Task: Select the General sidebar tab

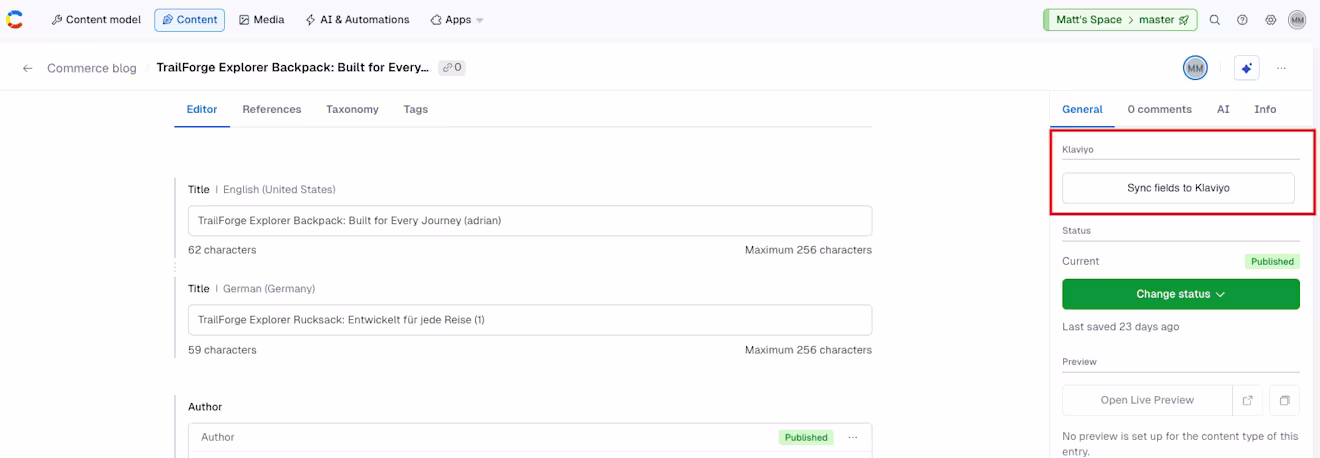Action: point(1082,109)
